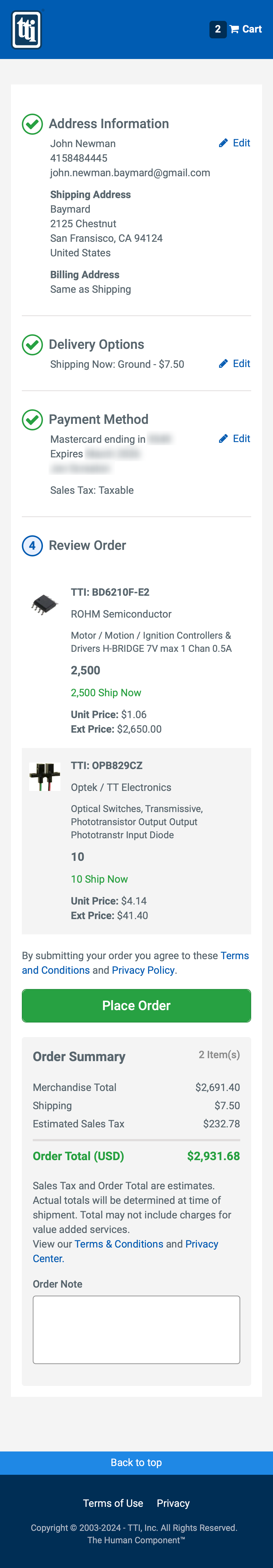This screenshot has width=273, height=1568.
Task: Click Back to top bar
Action: coord(136,1463)
